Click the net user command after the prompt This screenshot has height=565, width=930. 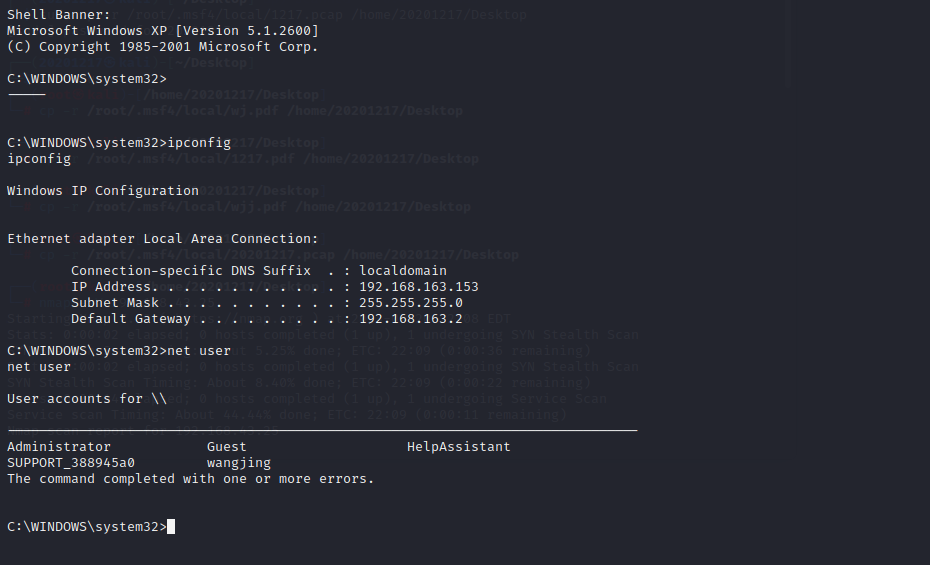coord(199,351)
